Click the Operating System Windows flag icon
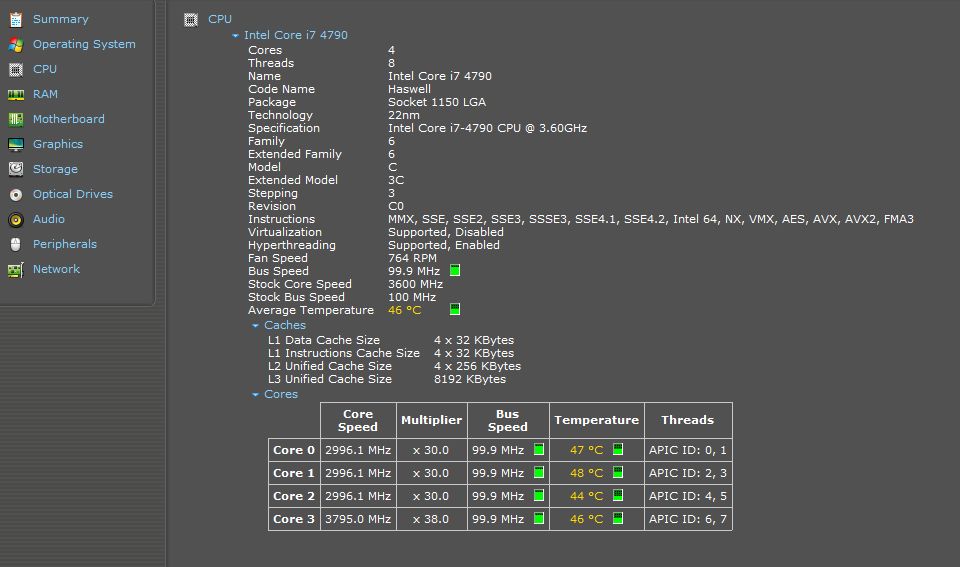 tap(16, 45)
